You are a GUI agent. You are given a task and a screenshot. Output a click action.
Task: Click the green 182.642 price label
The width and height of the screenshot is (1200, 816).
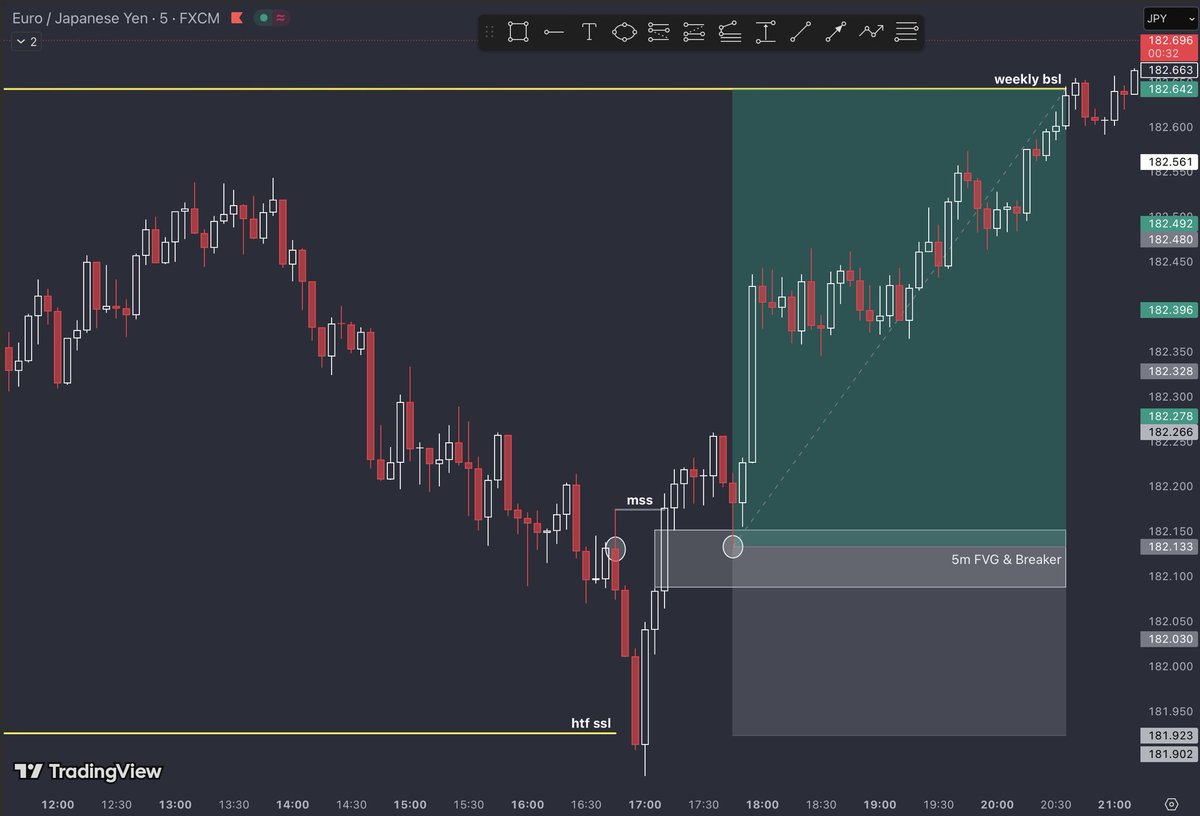click(1169, 89)
